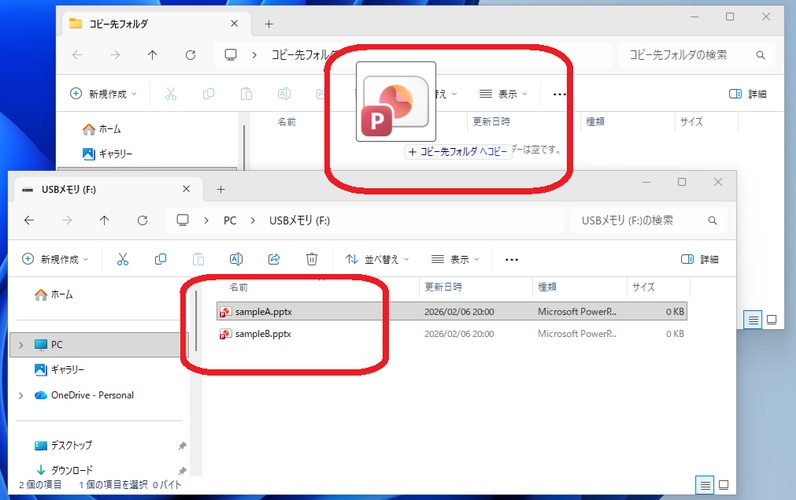The image size is (796, 500).
Task: Go up one level in コピー先フォルダ window
Action: 152,55
